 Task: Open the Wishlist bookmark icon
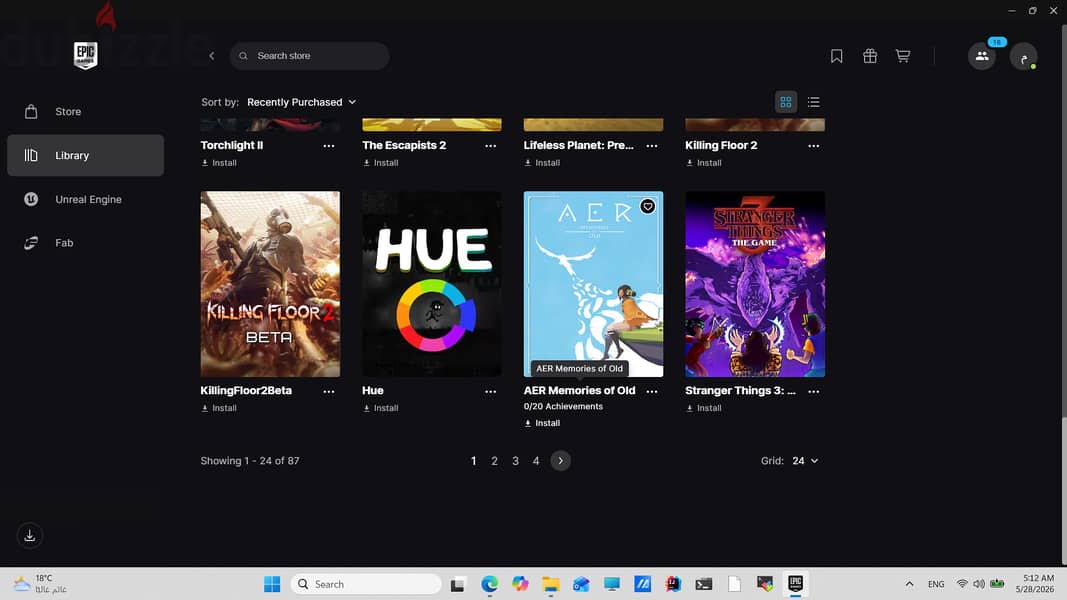836,56
